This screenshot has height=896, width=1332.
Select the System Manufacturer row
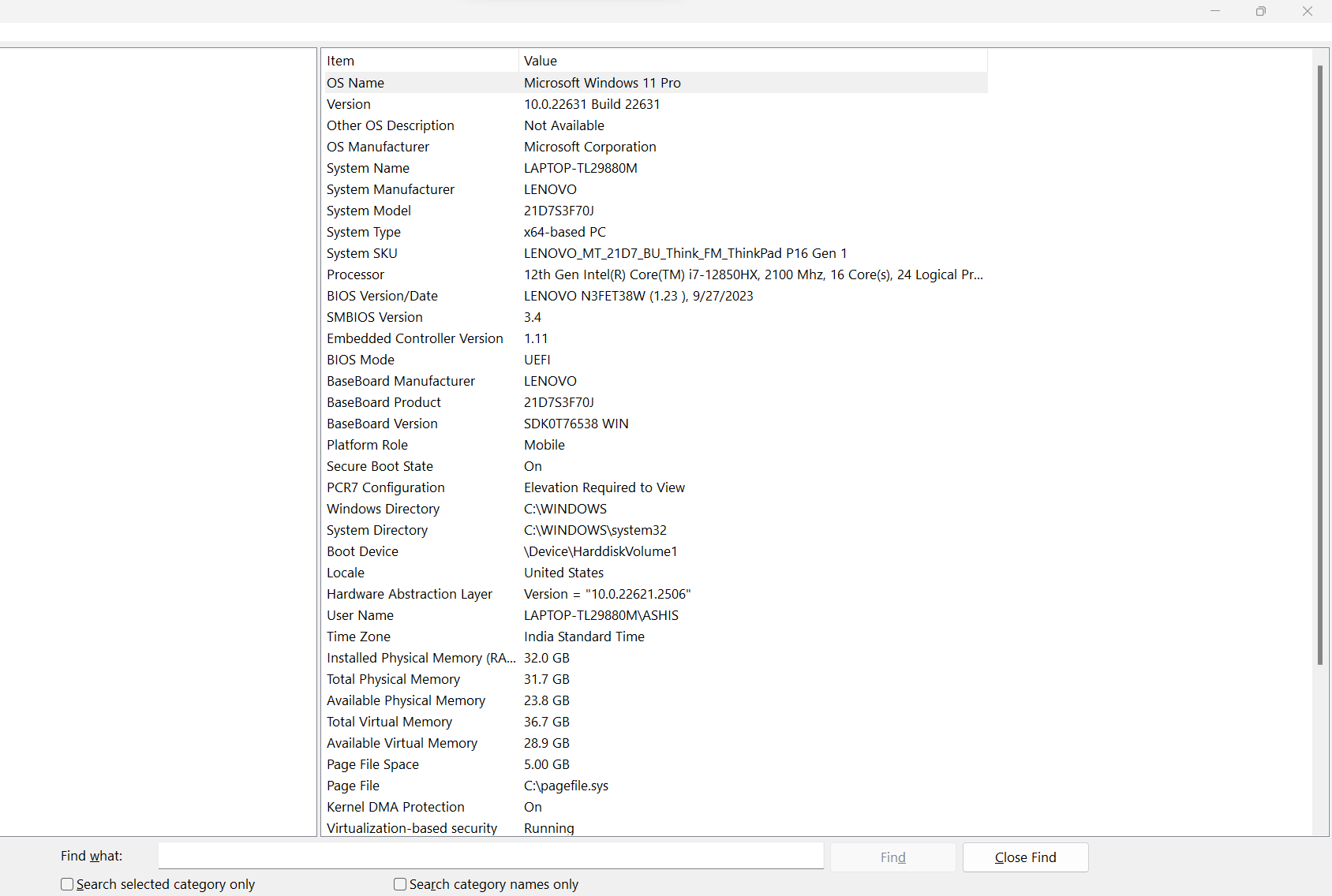click(x=656, y=189)
